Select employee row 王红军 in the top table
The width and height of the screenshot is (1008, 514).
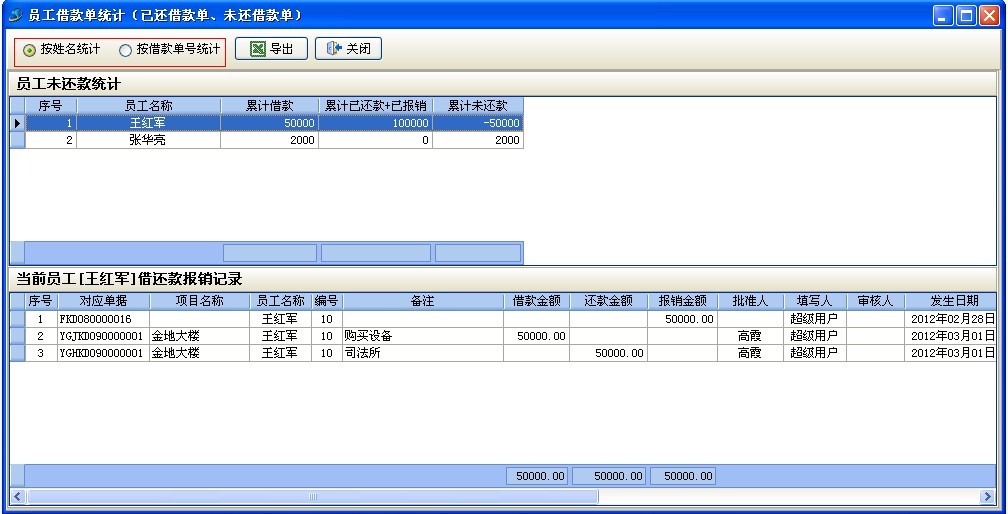[148, 123]
